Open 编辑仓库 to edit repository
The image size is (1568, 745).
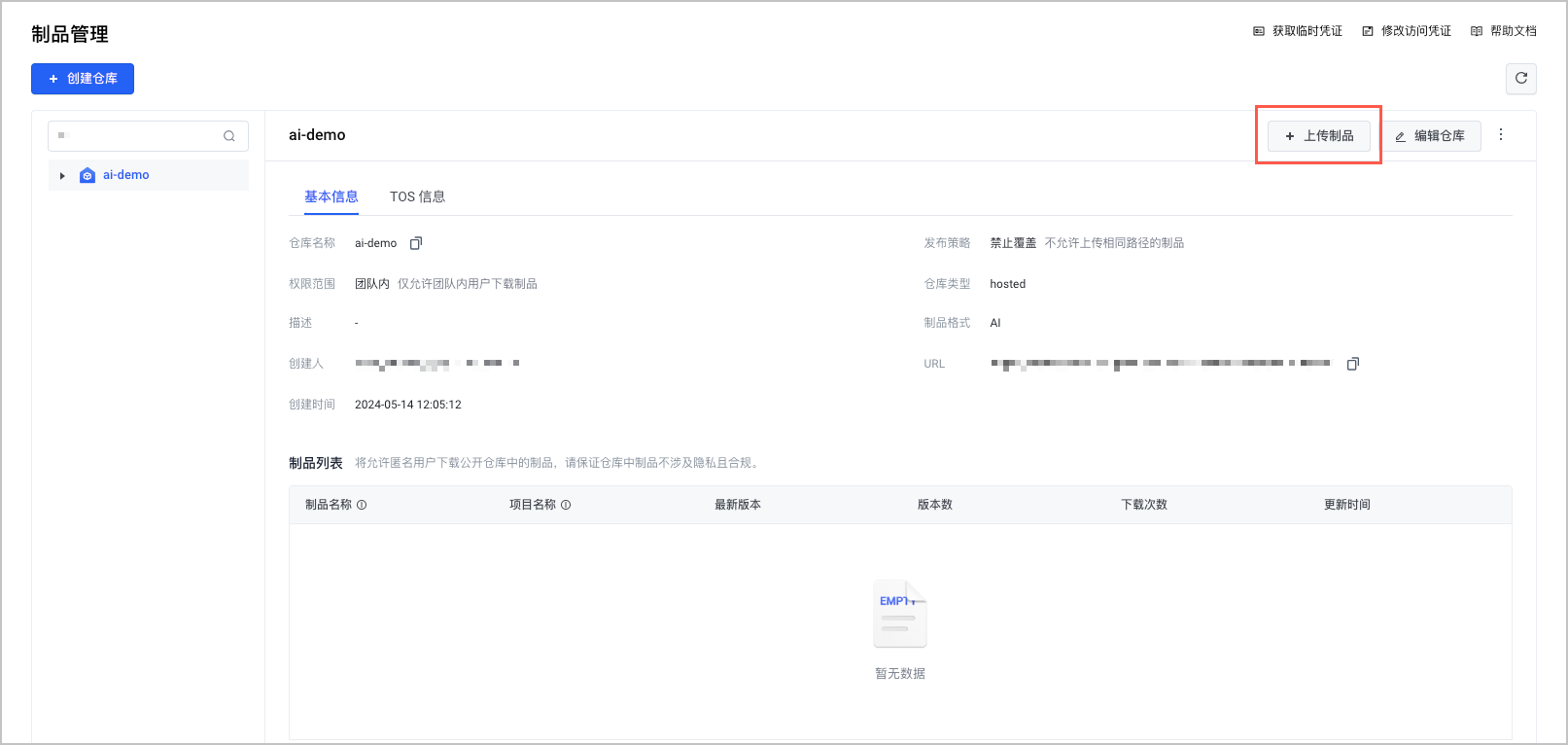coord(1430,136)
